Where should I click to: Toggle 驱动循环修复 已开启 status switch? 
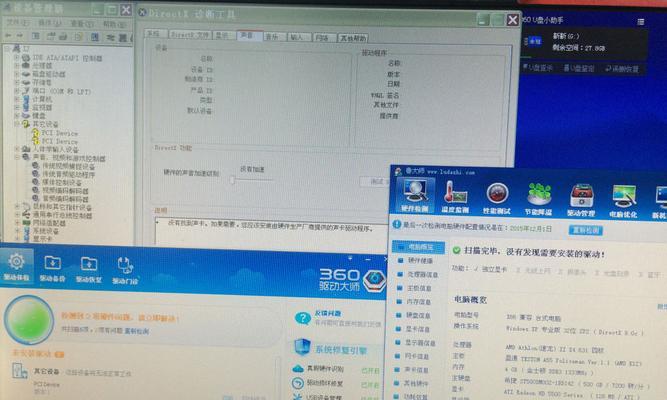click(x=371, y=385)
